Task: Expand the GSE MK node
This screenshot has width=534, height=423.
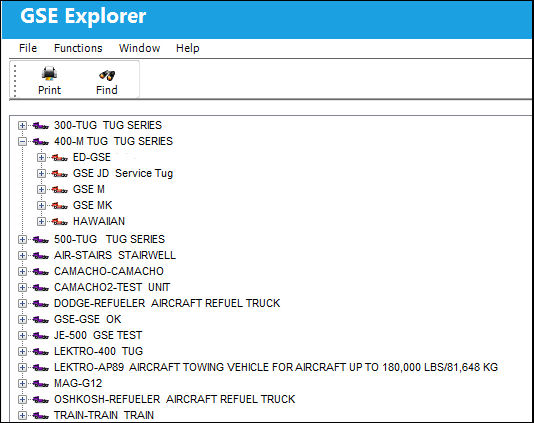Action: 41,206
